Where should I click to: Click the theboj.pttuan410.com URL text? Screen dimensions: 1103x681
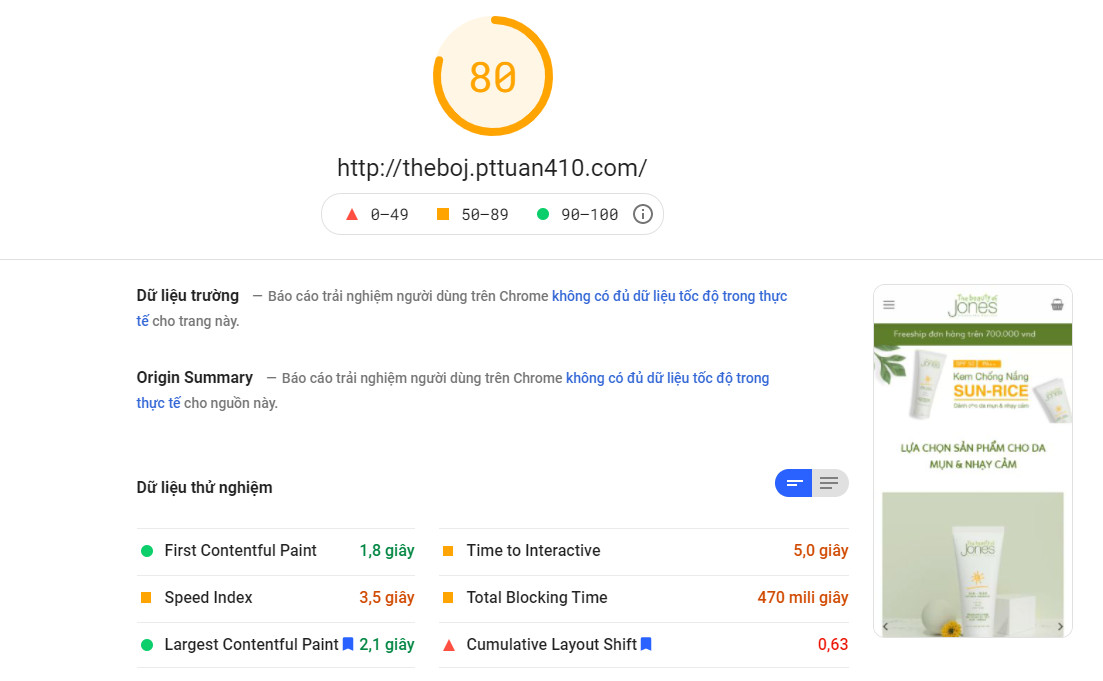pyautogui.click(x=491, y=168)
